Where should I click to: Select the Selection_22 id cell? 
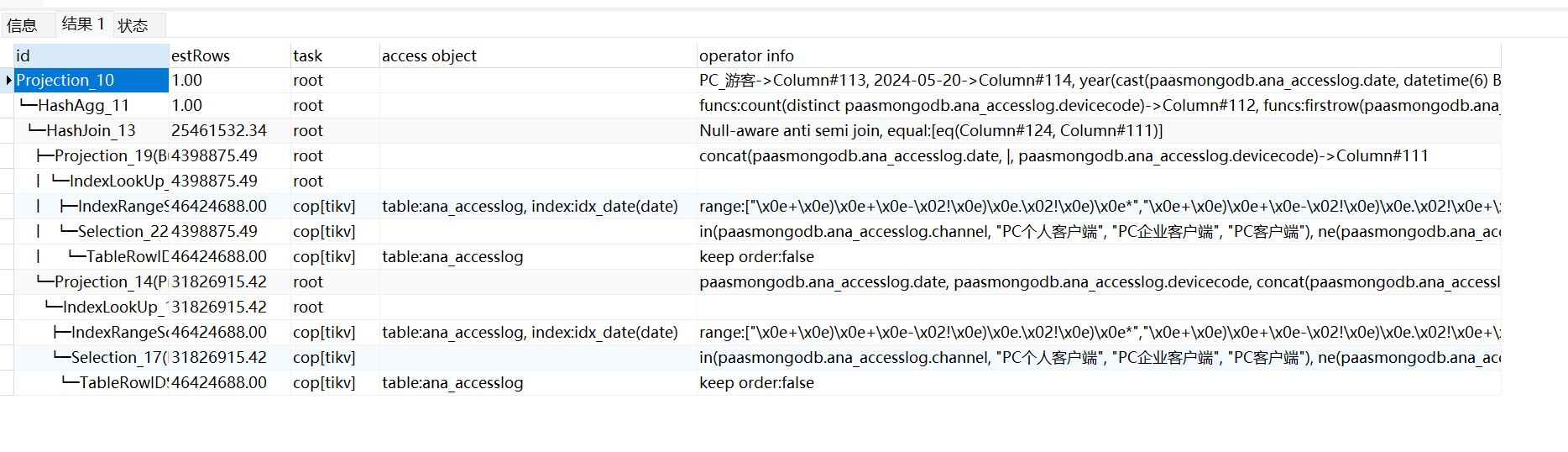coord(122,232)
